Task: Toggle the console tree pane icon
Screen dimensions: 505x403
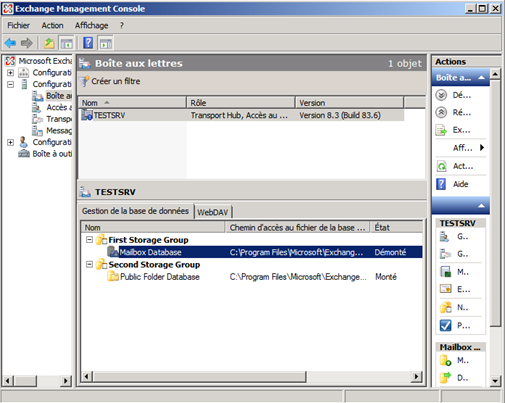Action: (66, 43)
